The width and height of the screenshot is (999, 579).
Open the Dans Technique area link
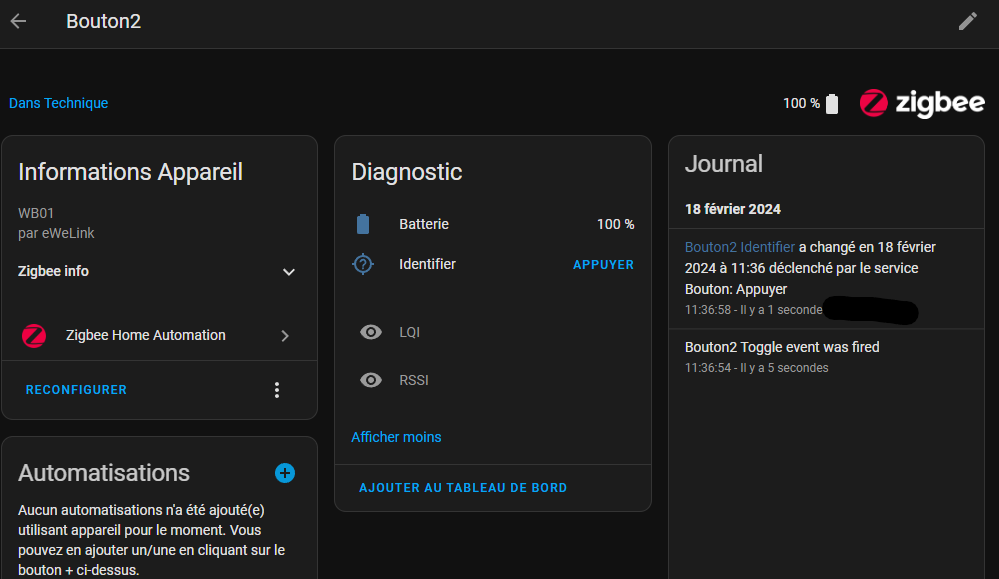click(58, 103)
